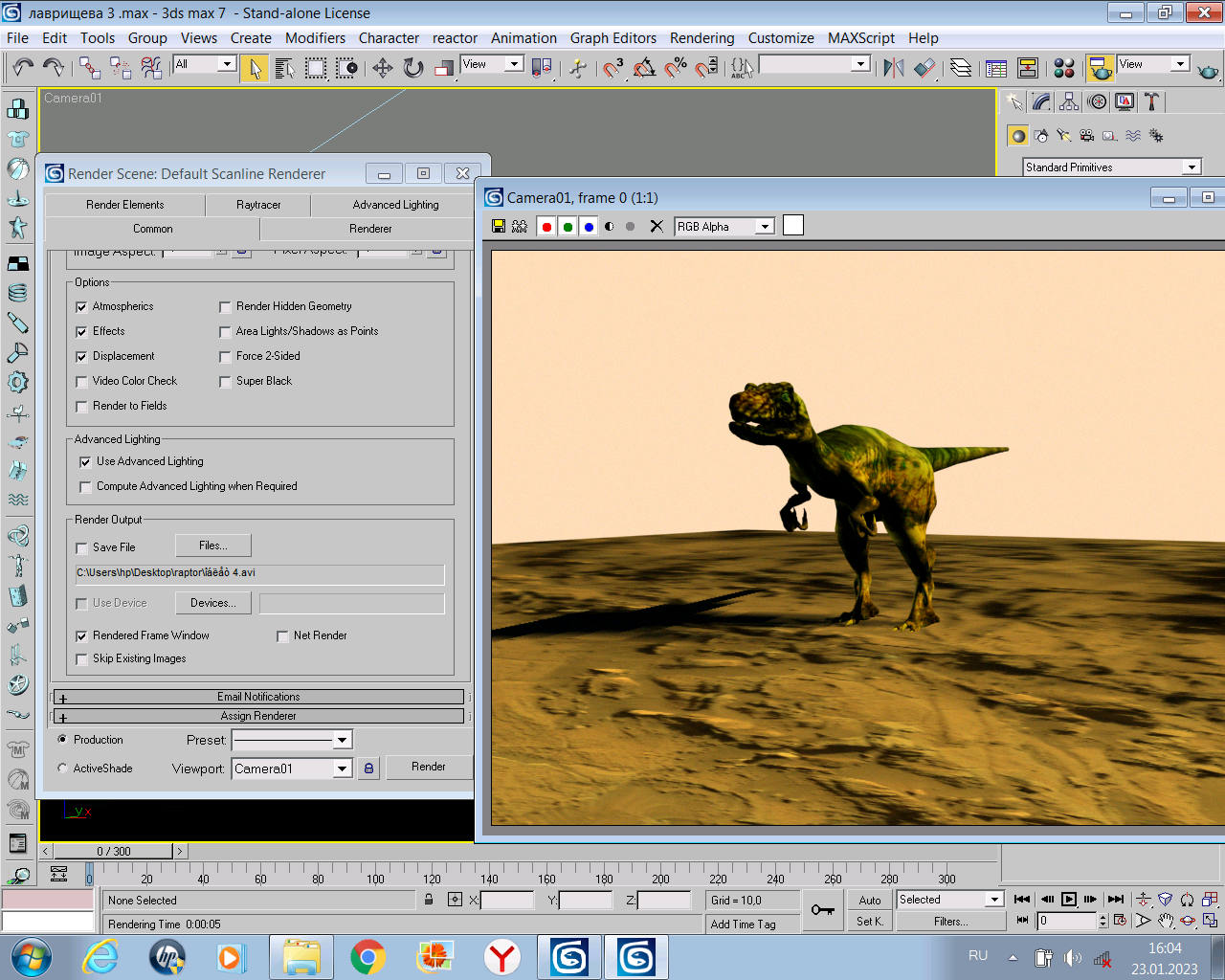Select Cameras category in Create panel
The image size is (1225, 980).
(1087, 136)
